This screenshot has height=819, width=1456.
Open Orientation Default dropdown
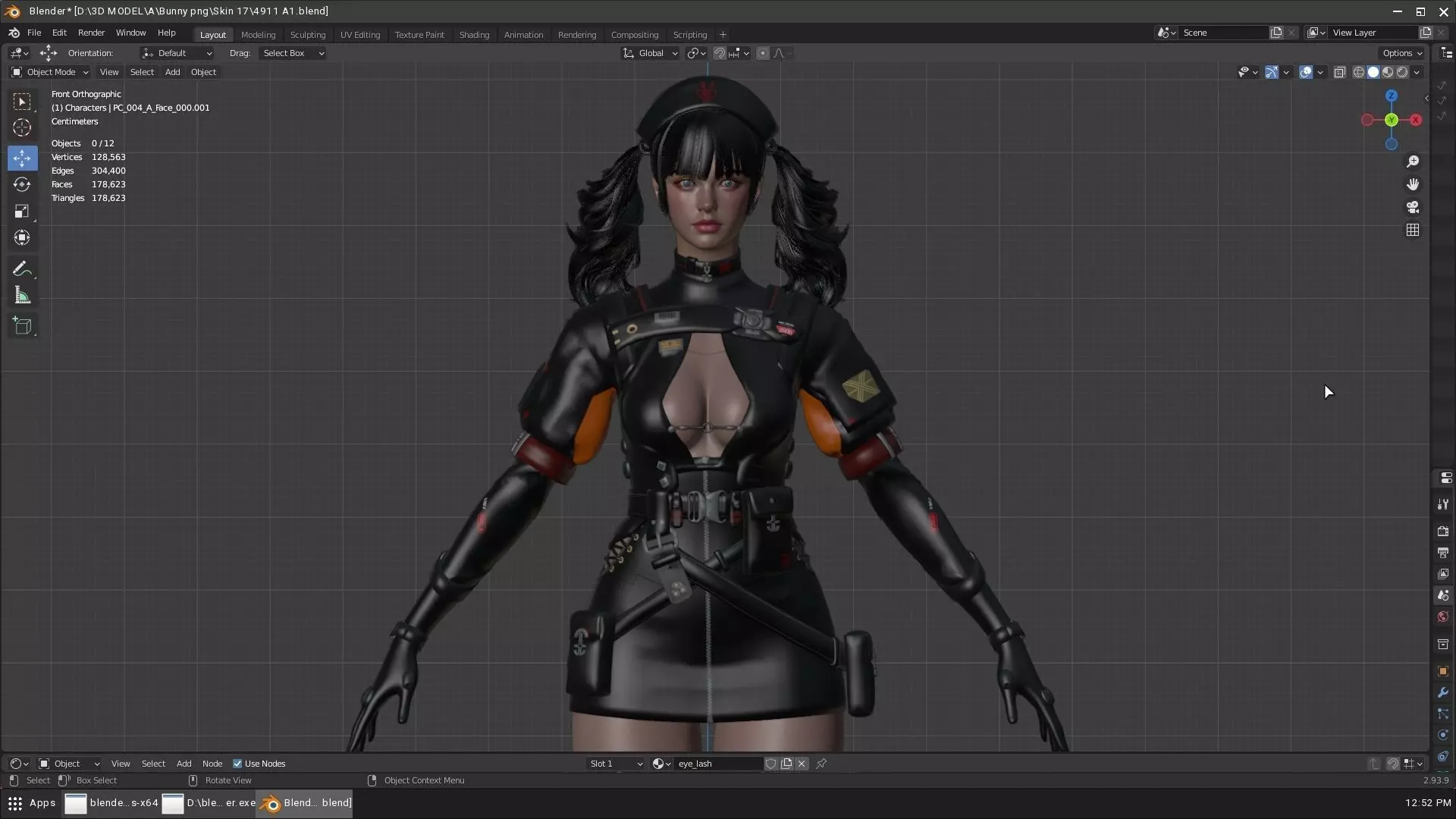pos(177,53)
